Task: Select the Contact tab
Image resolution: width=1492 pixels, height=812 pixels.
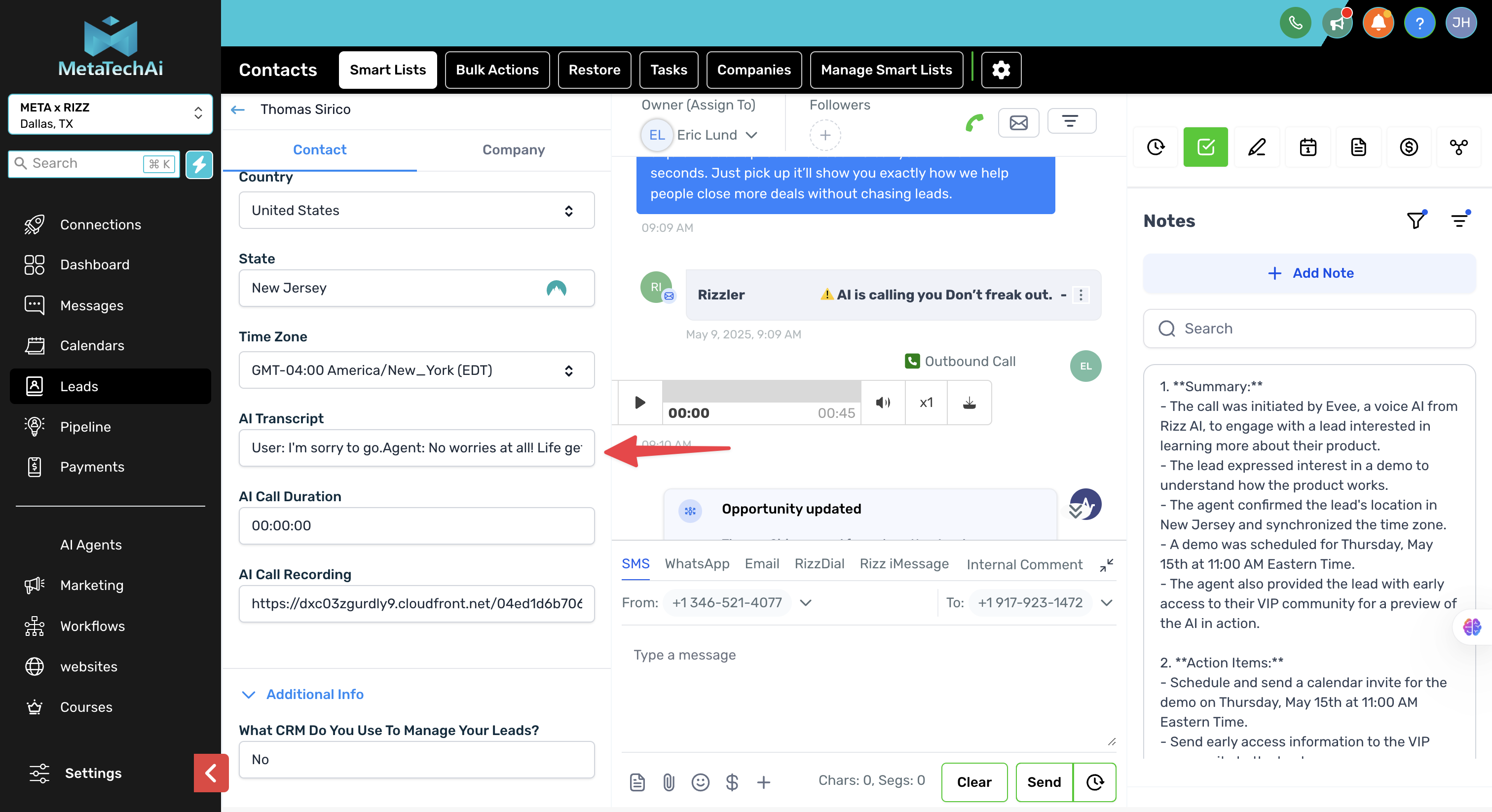Action: 319,149
